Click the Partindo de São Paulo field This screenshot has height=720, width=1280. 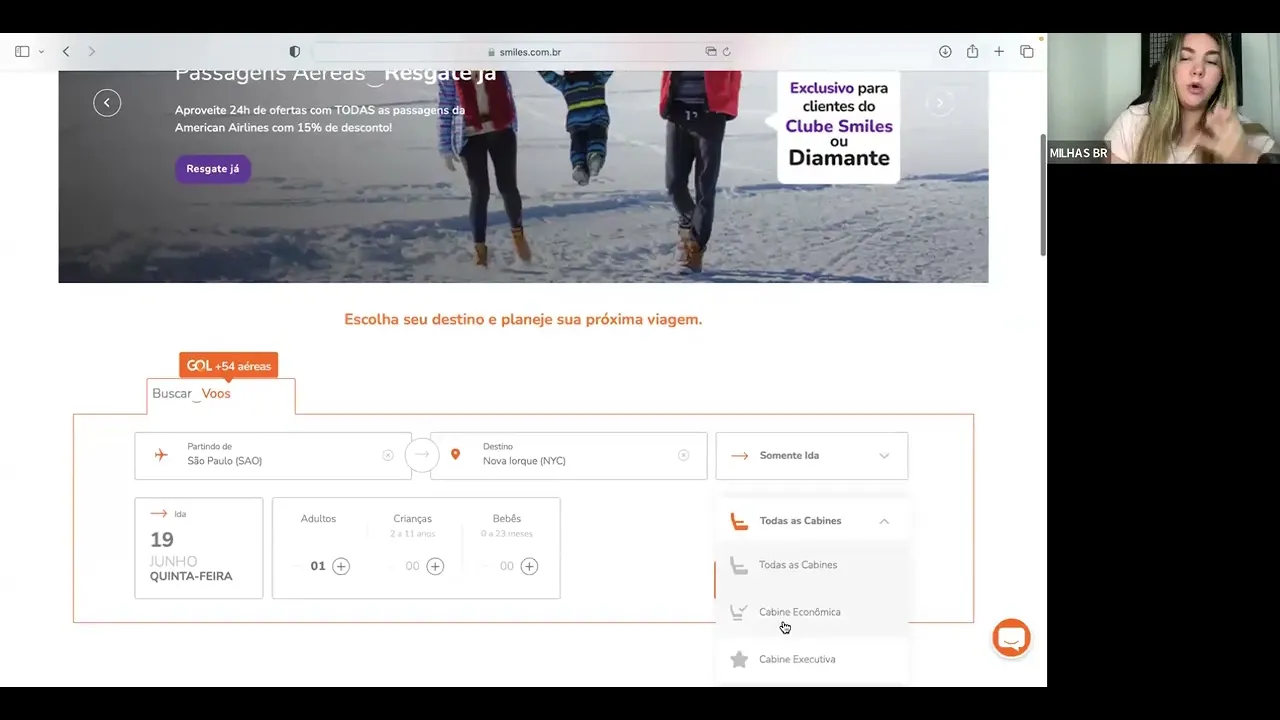273,455
